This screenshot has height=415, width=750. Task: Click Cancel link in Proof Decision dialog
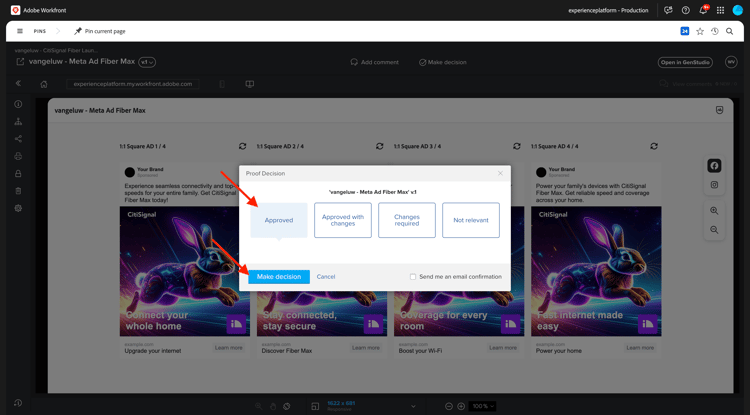coord(326,277)
